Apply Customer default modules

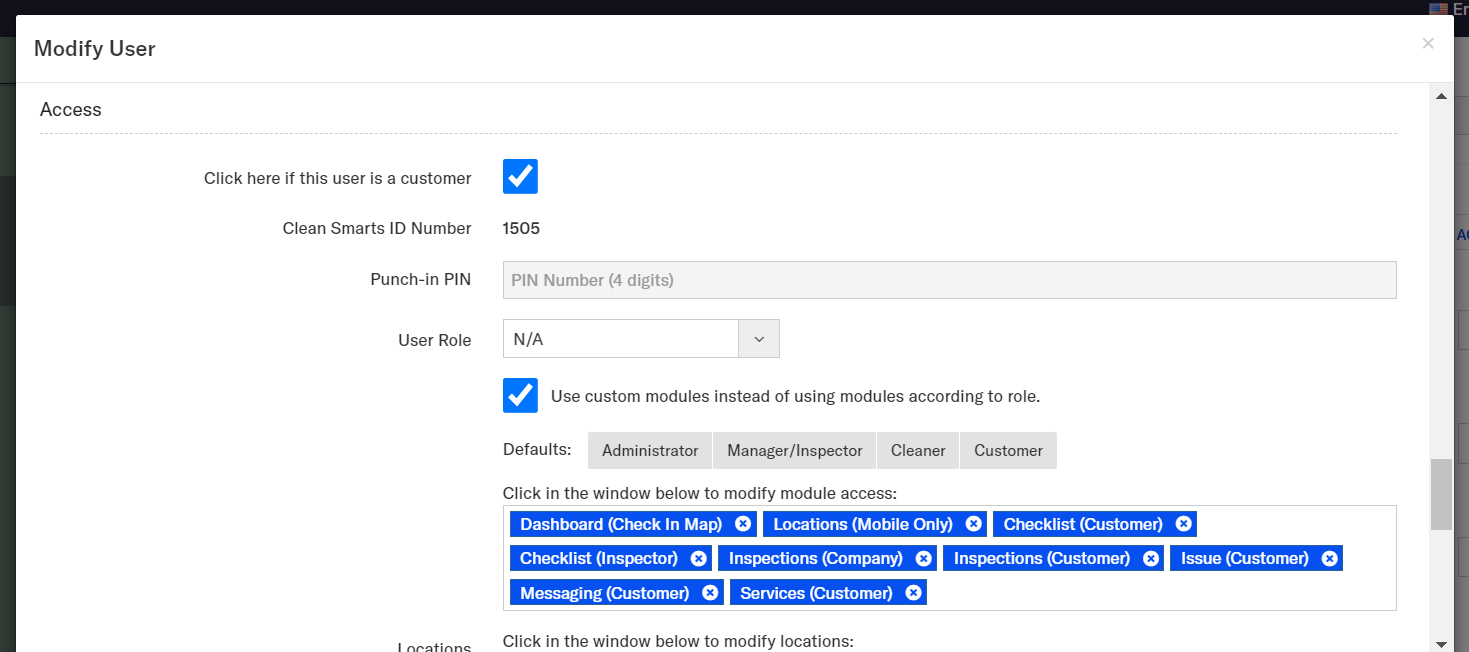click(1008, 451)
